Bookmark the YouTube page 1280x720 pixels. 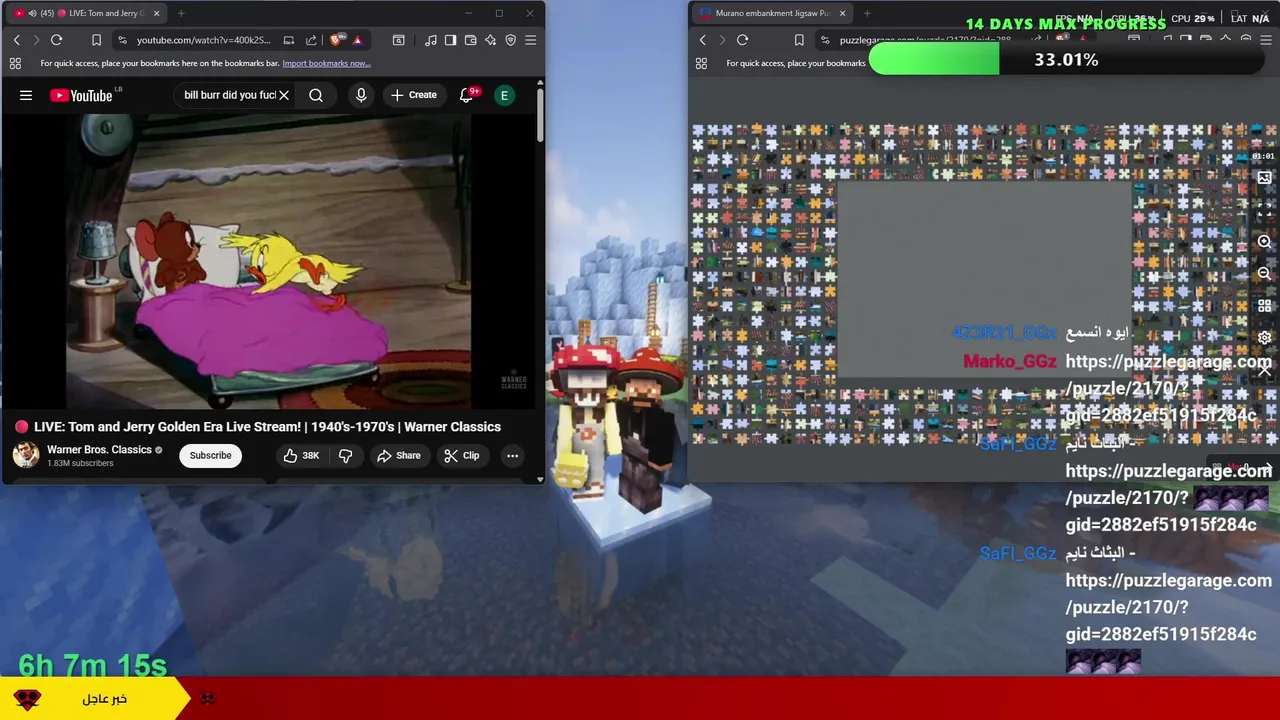[x=96, y=40]
